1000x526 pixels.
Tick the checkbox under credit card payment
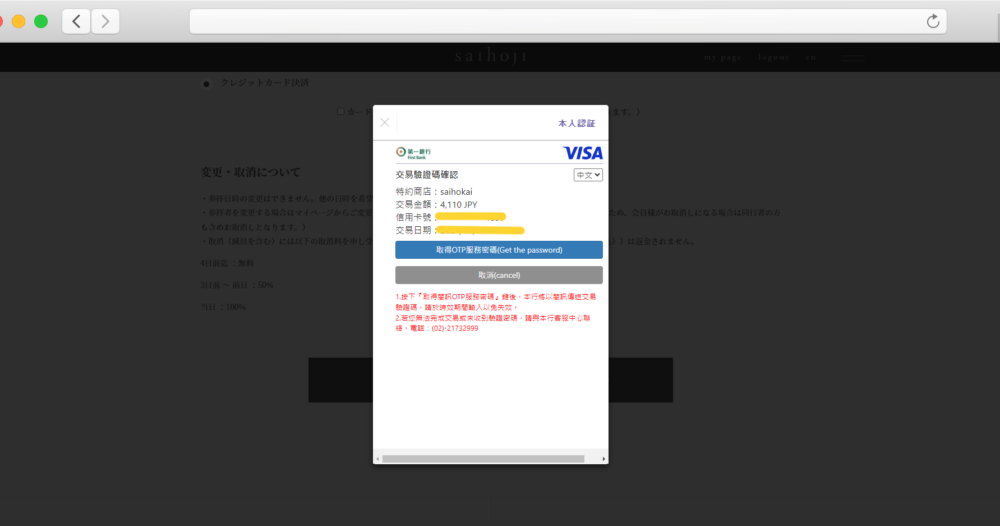click(x=341, y=112)
